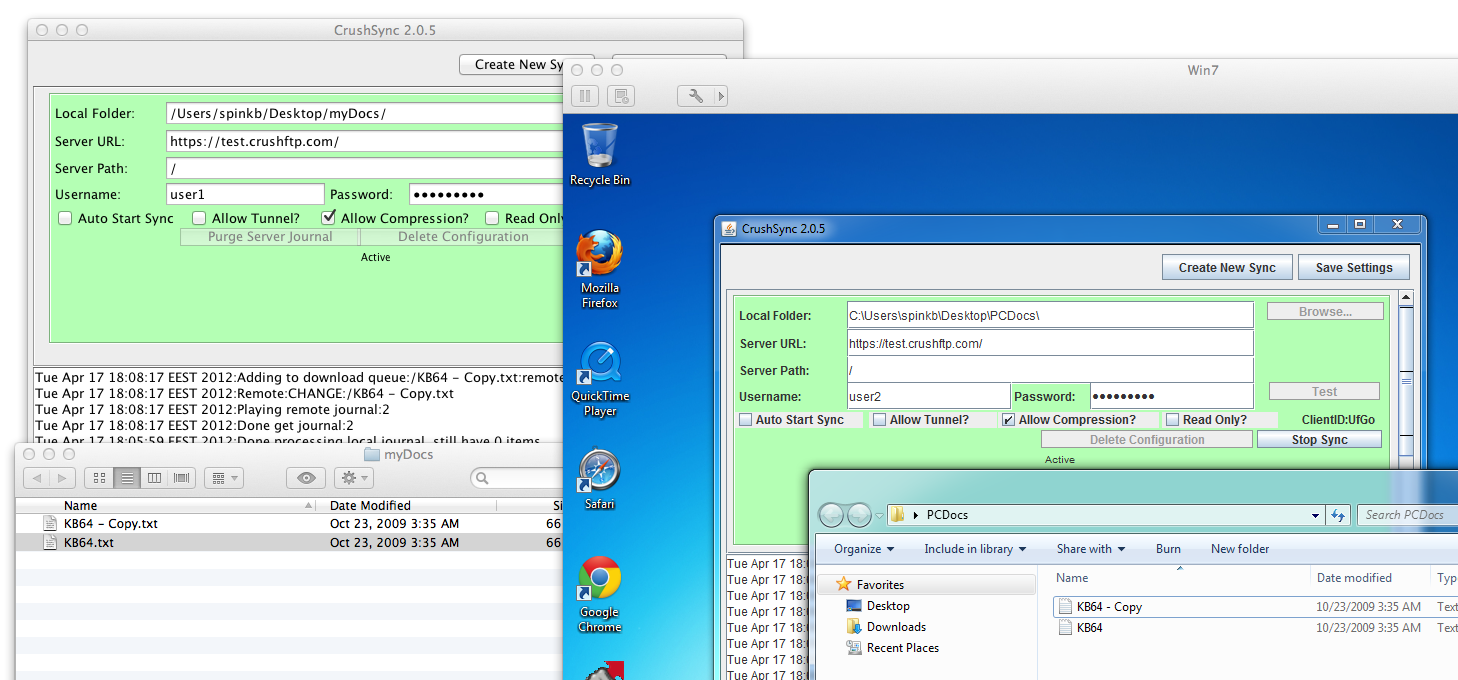Click the Search PCDocs box in Explorer
The width and height of the screenshot is (1458, 680).
point(1407,515)
